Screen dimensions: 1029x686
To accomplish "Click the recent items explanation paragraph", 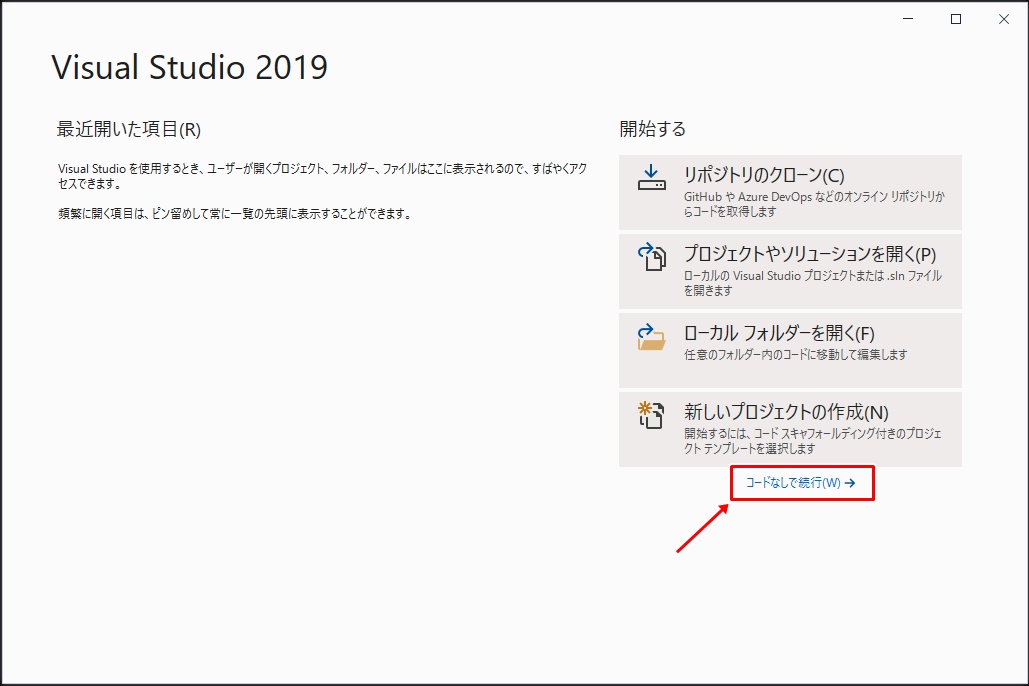I will click(x=322, y=176).
